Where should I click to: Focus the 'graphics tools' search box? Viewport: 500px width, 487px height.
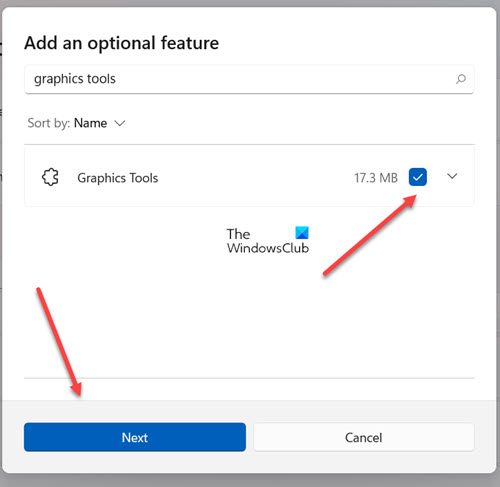[249, 79]
